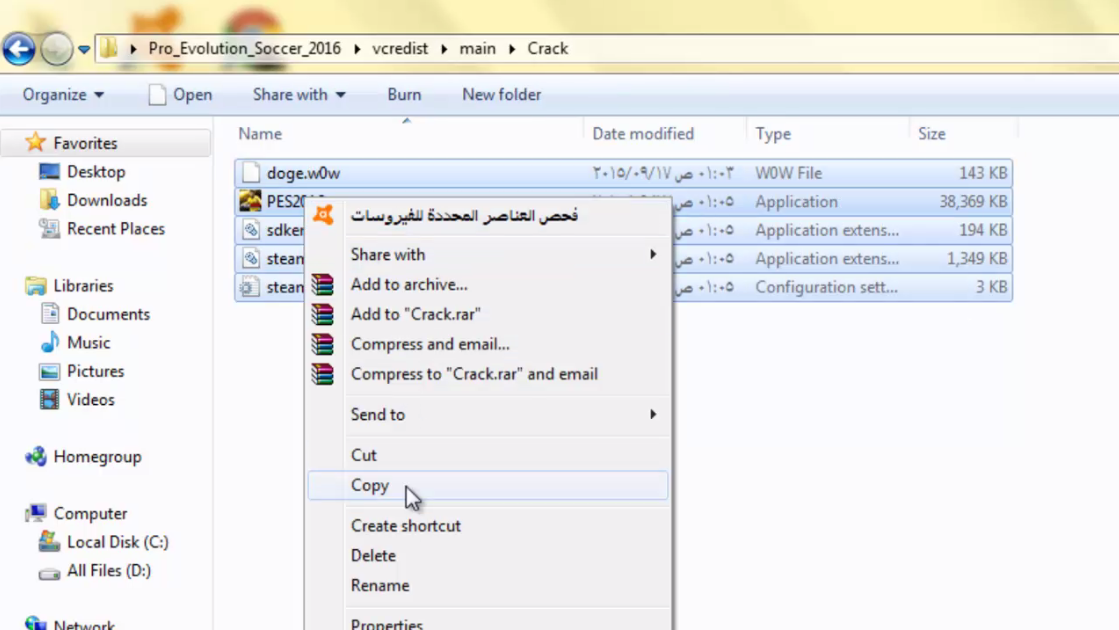Screen dimensions: 1119x630
Task: Open All Files (D:) drive
Action: click(109, 571)
